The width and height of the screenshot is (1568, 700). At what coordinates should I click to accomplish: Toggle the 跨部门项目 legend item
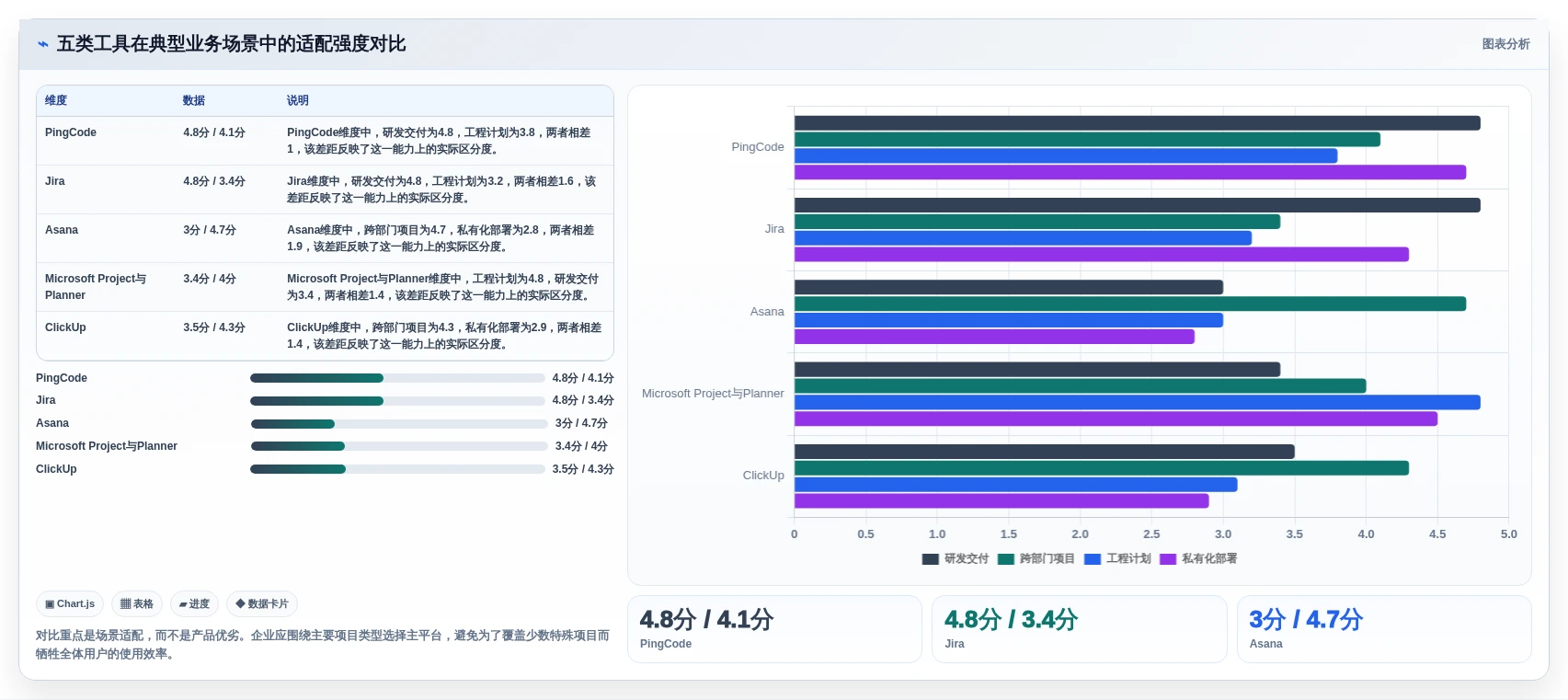pyautogui.click(x=1036, y=558)
